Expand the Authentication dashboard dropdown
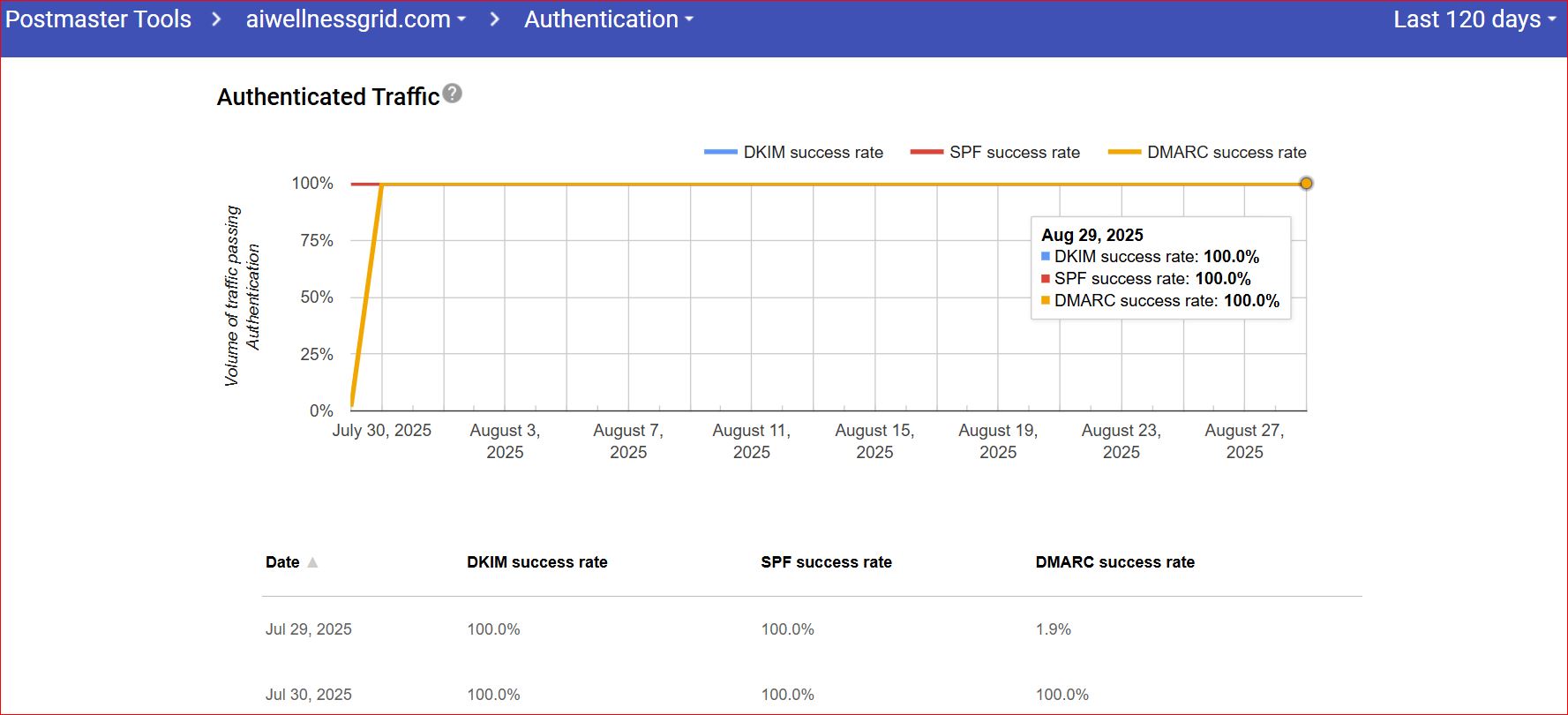 click(608, 19)
